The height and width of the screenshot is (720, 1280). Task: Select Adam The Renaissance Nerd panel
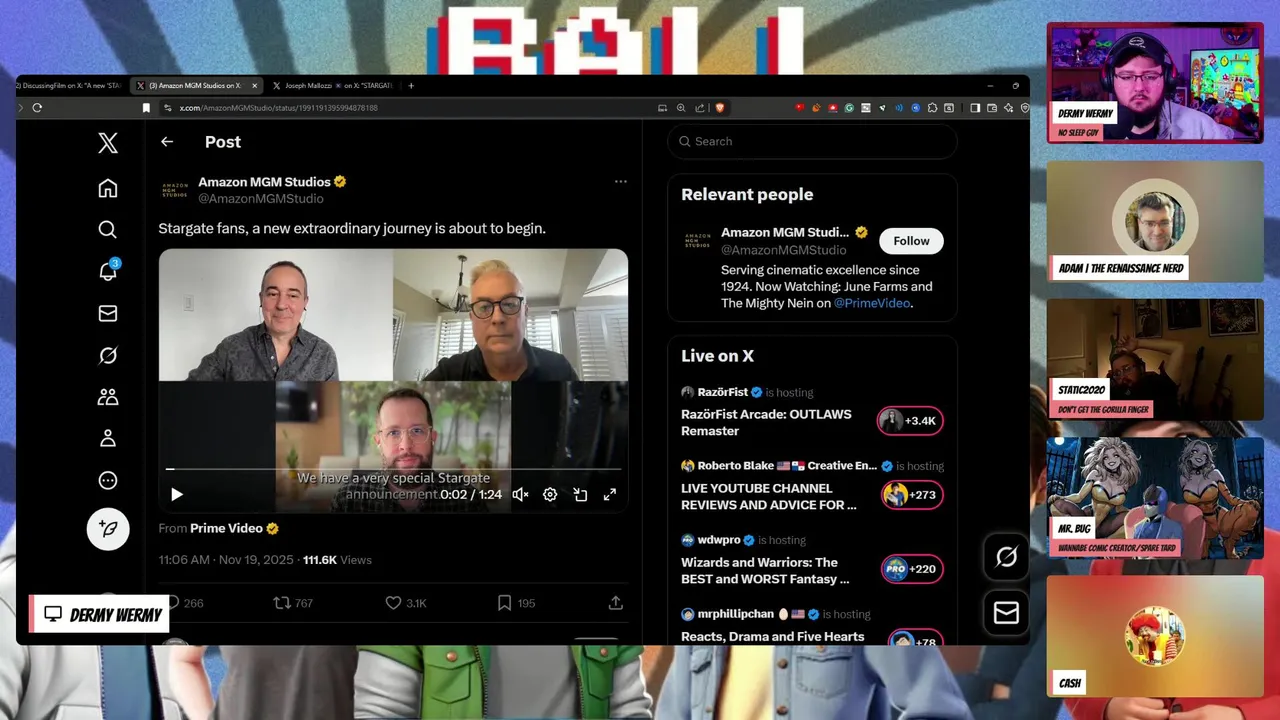(1155, 221)
